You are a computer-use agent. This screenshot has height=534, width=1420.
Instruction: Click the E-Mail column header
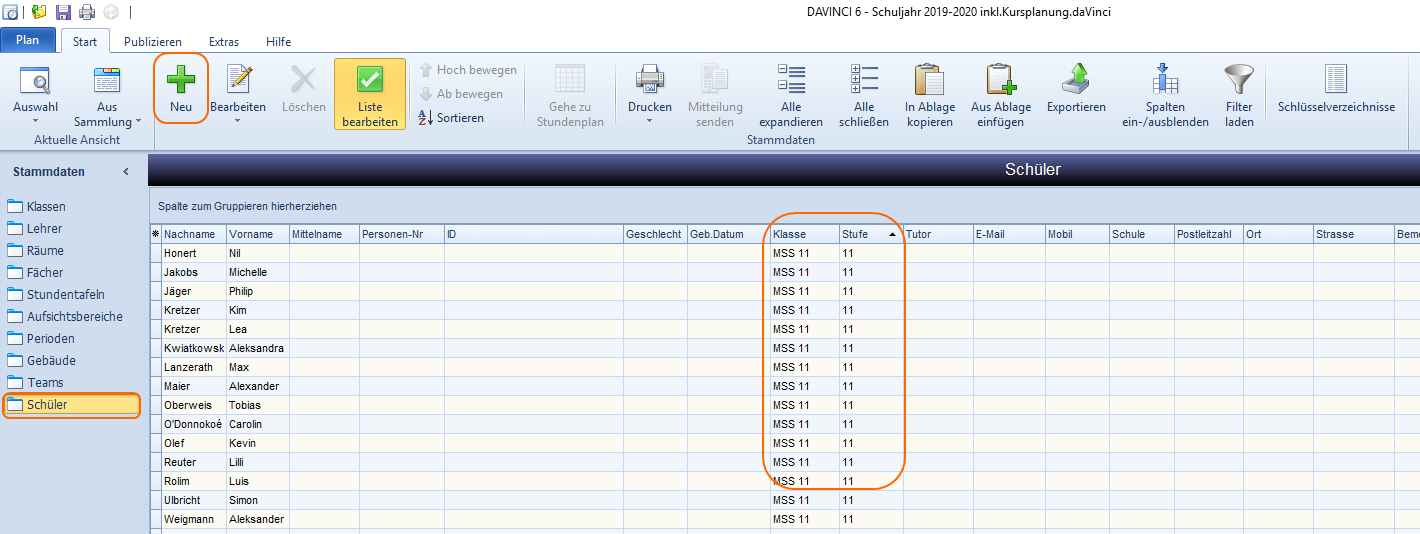[1009, 234]
